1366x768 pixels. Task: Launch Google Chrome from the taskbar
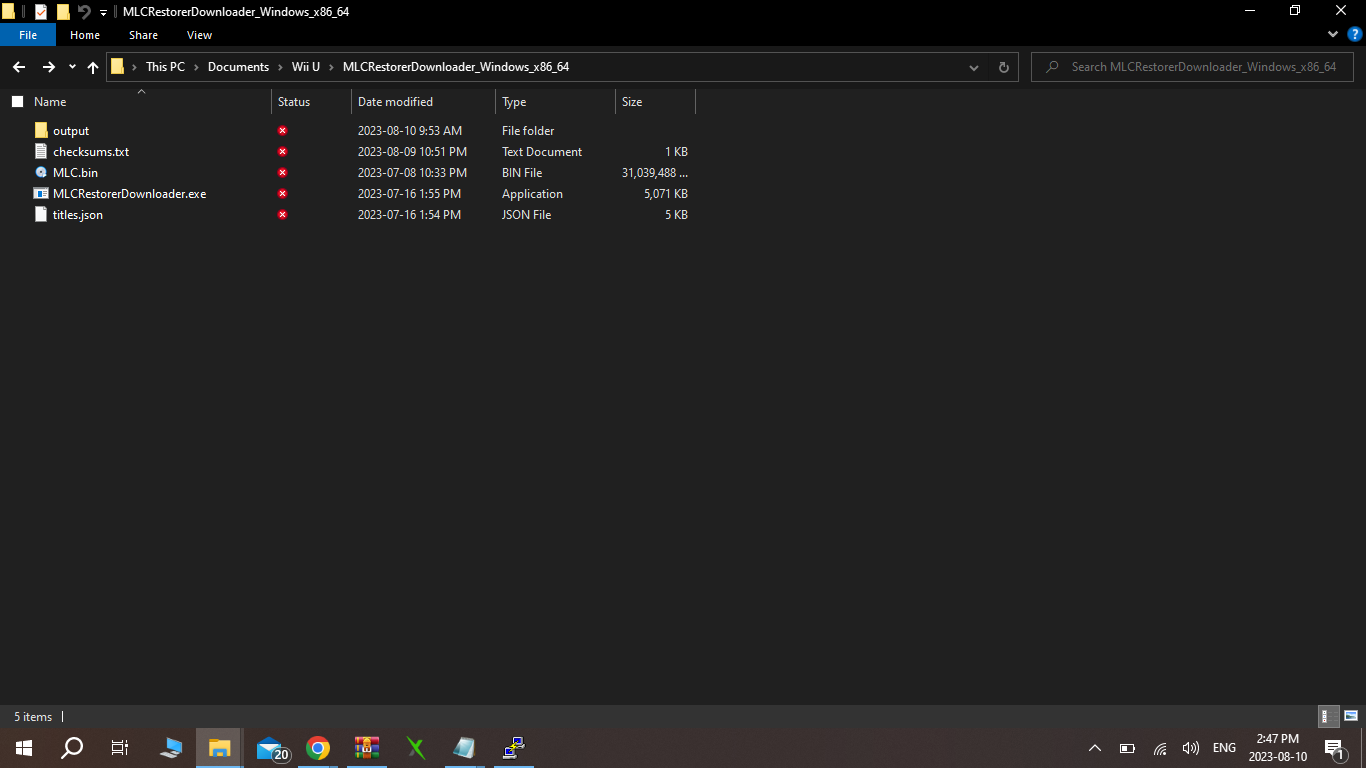[318, 748]
